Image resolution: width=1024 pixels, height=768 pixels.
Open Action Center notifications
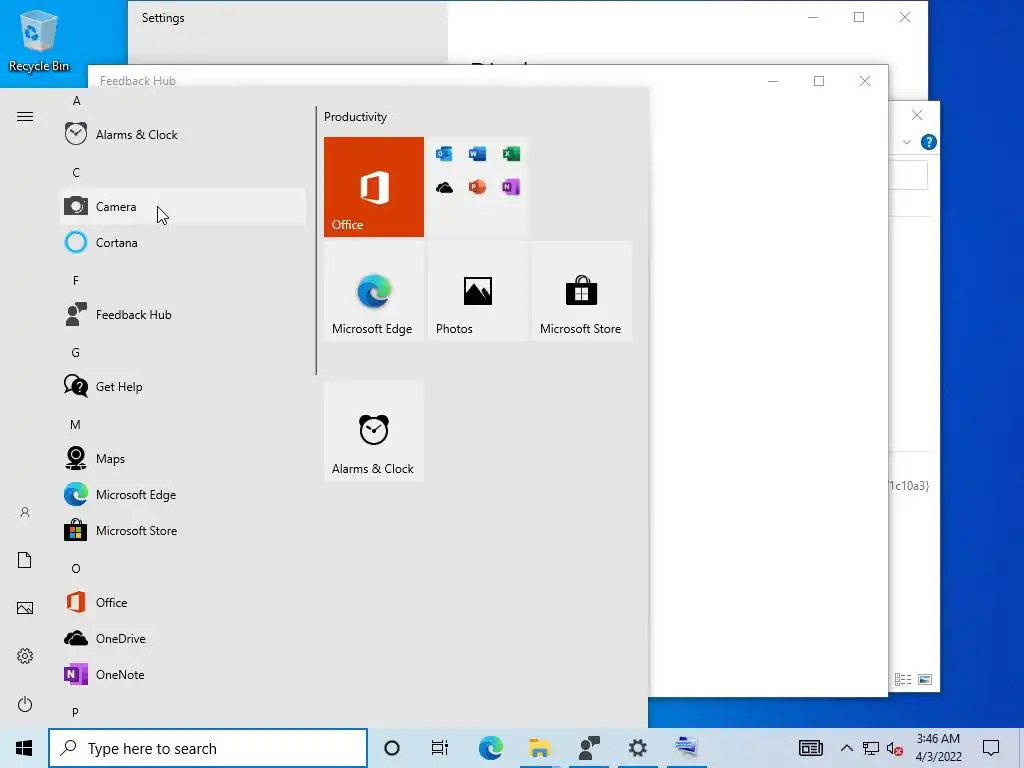coord(991,748)
